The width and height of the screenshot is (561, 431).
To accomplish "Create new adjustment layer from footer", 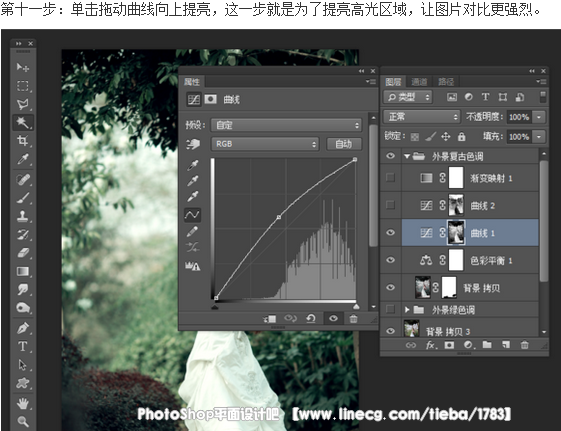I will pyautogui.click(x=468, y=345).
